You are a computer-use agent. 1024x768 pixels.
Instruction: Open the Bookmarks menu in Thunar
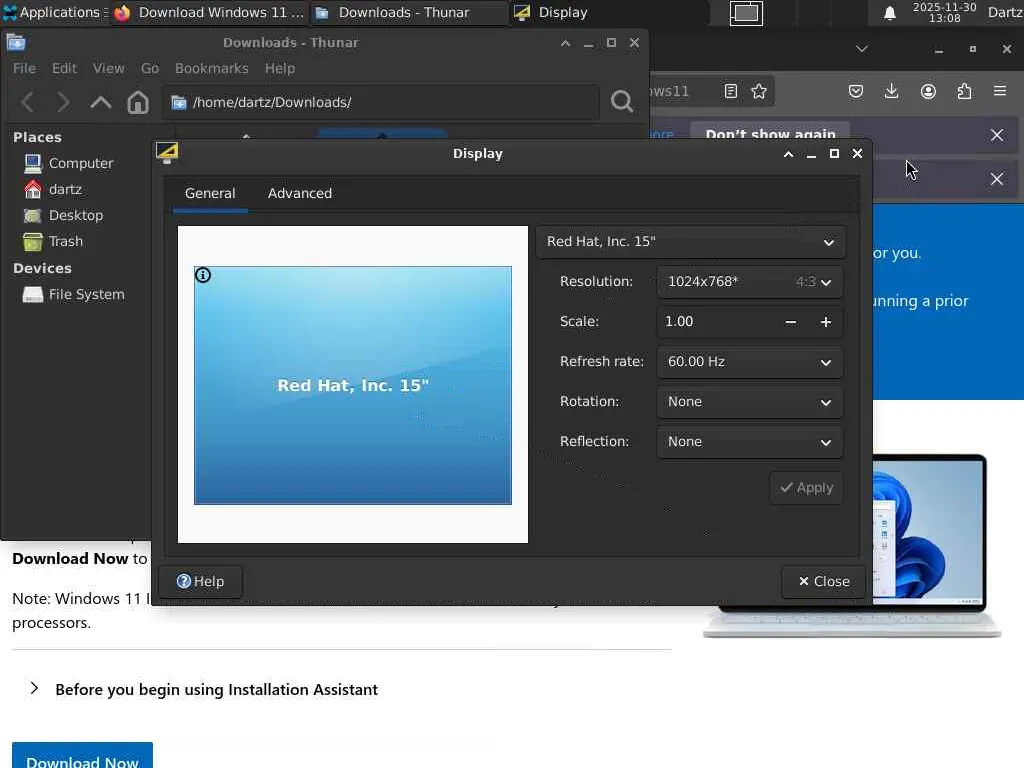point(212,68)
